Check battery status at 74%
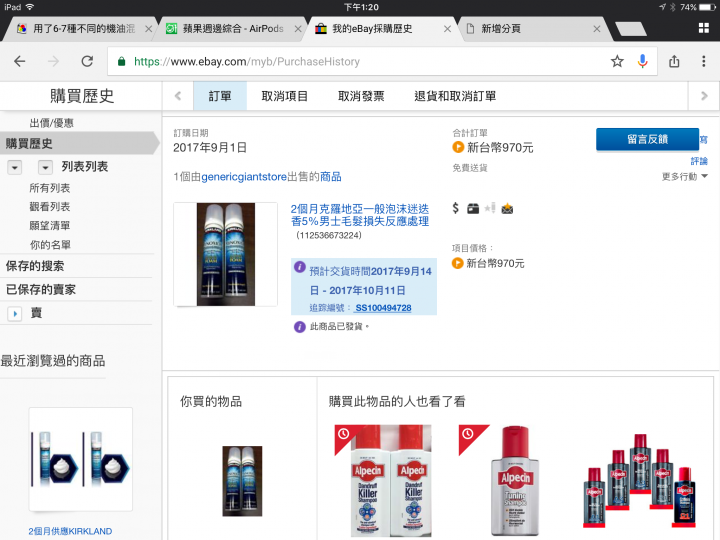 click(x=698, y=7)
